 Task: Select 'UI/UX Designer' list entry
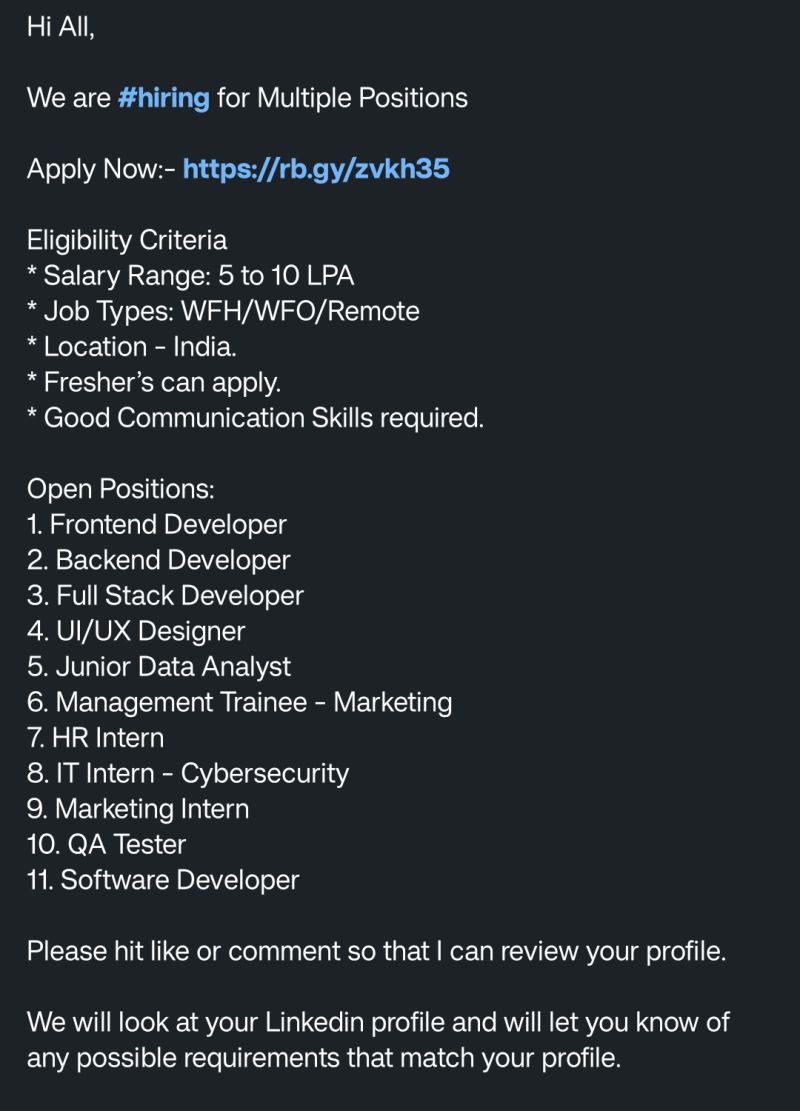(x=136, y=631)
